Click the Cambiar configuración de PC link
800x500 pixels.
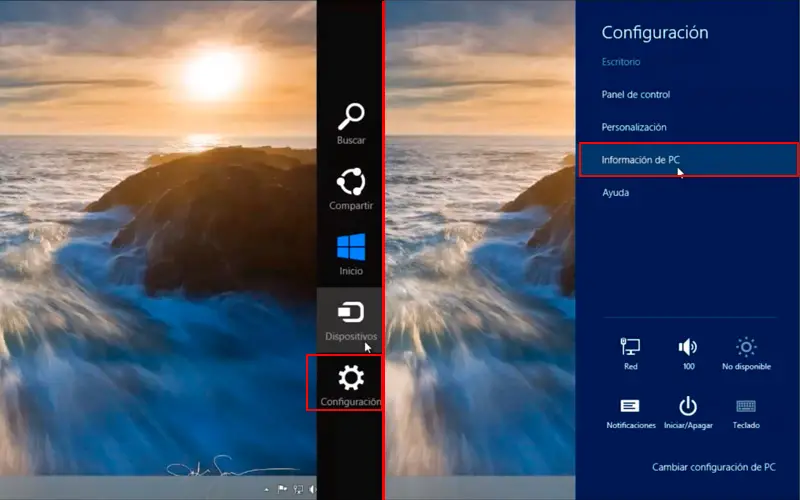[713, 467]
